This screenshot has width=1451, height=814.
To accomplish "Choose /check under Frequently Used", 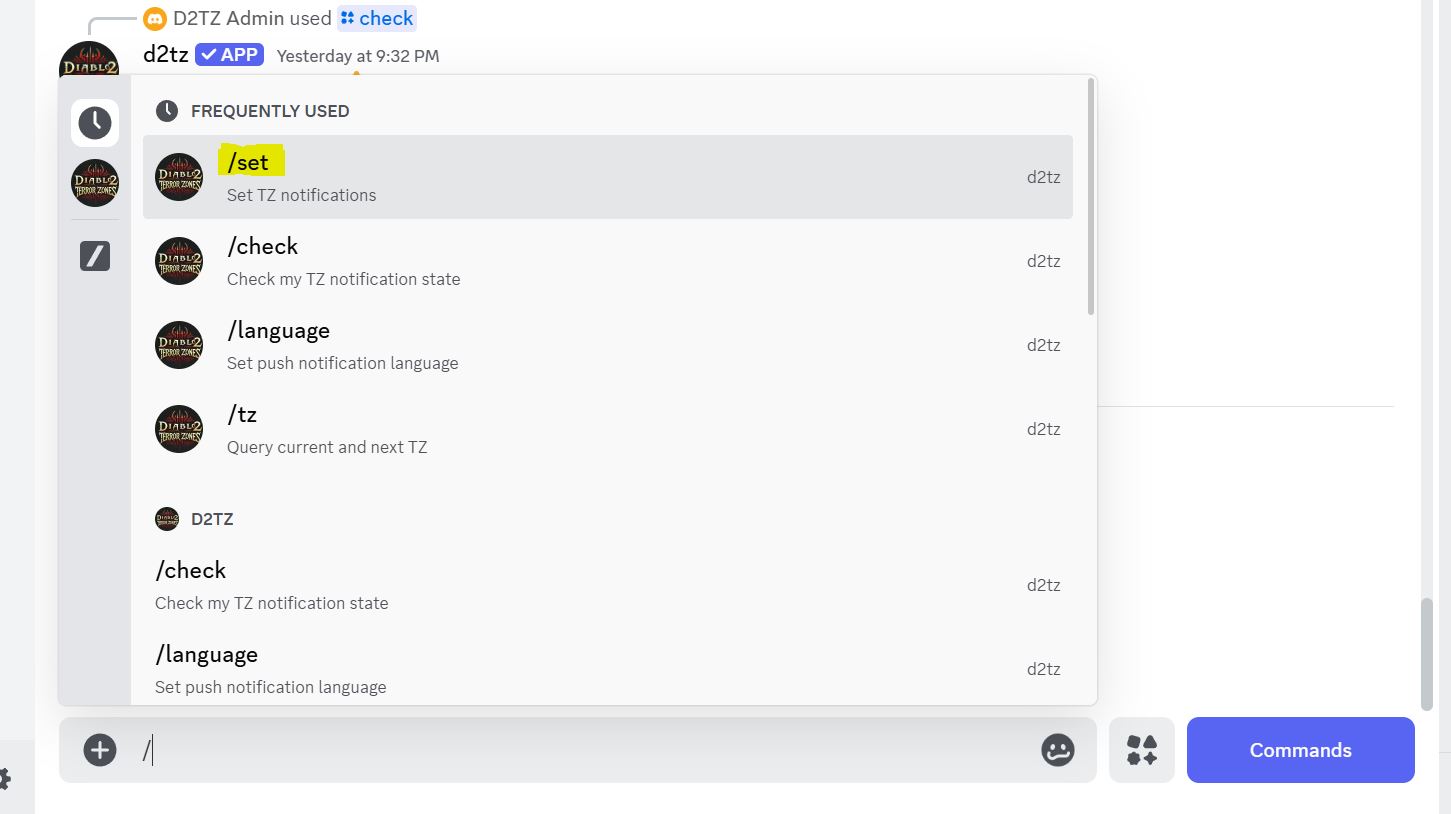I will (x=607, y=261).
